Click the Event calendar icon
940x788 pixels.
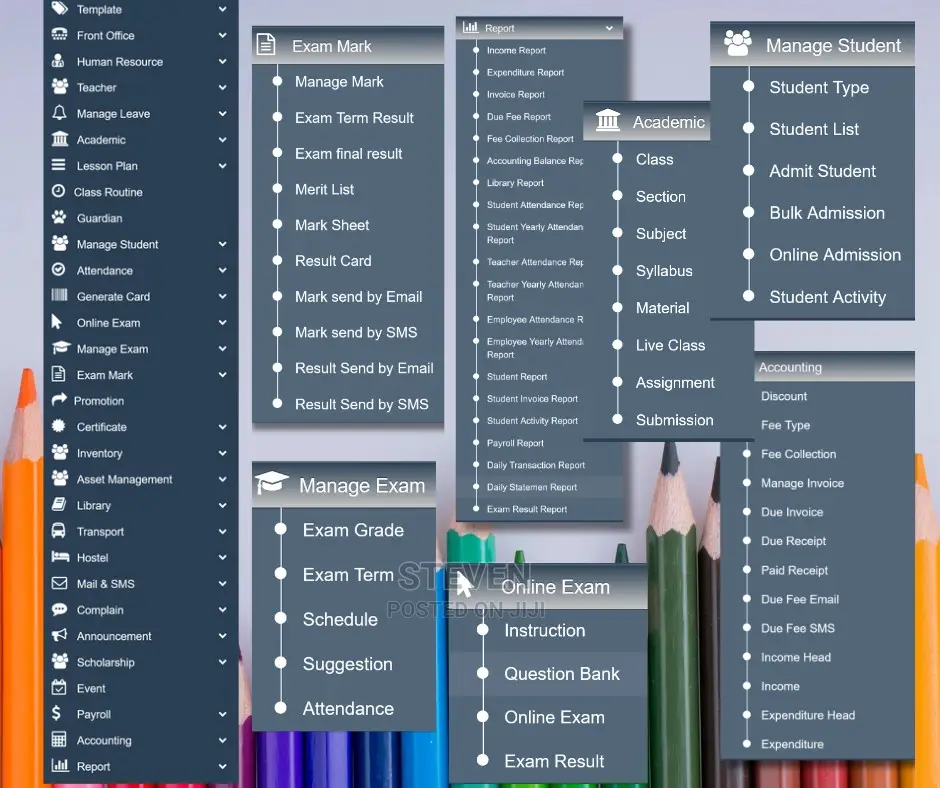pyautogui.click(x=59, y=687)
